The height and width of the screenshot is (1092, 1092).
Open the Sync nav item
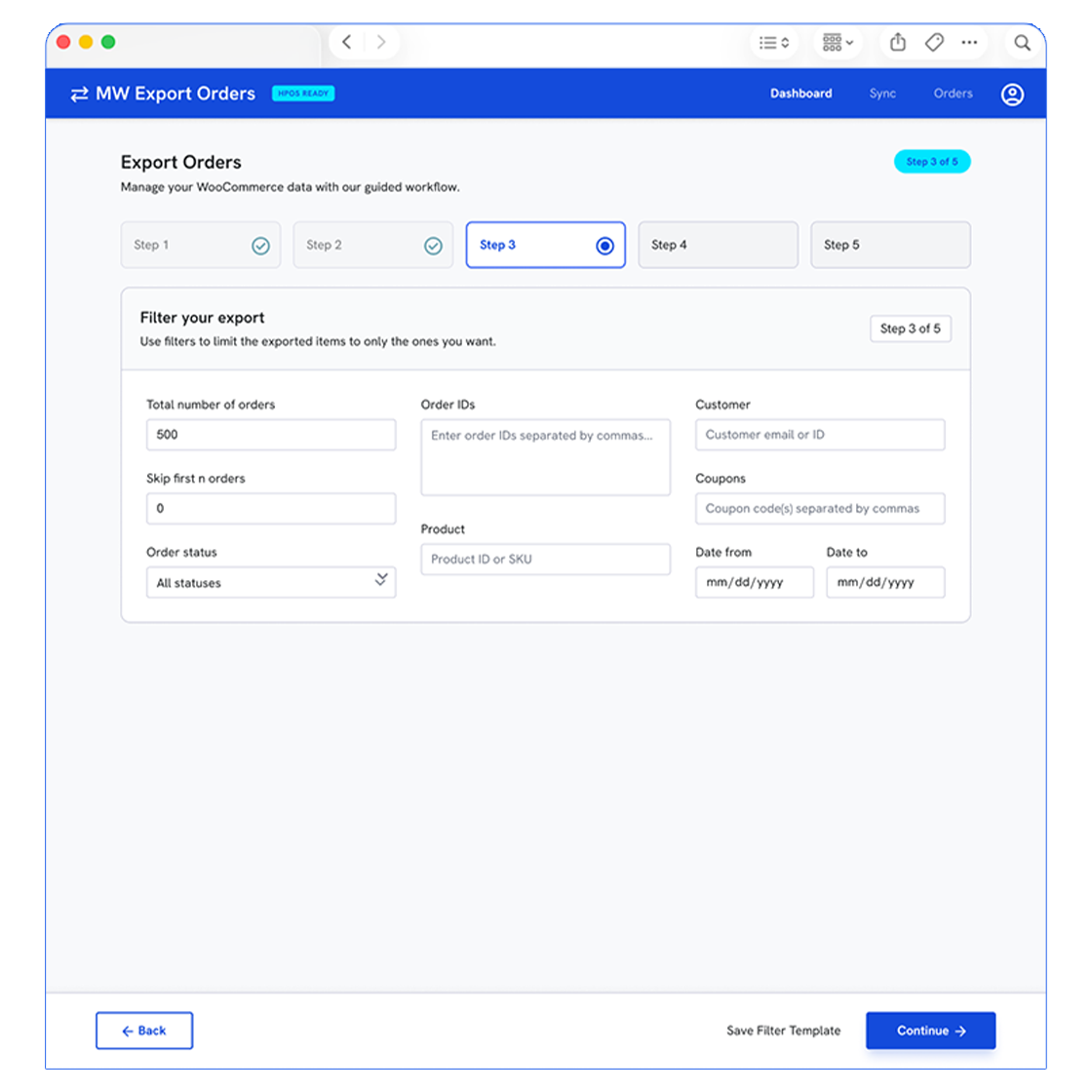pos(882,94)
